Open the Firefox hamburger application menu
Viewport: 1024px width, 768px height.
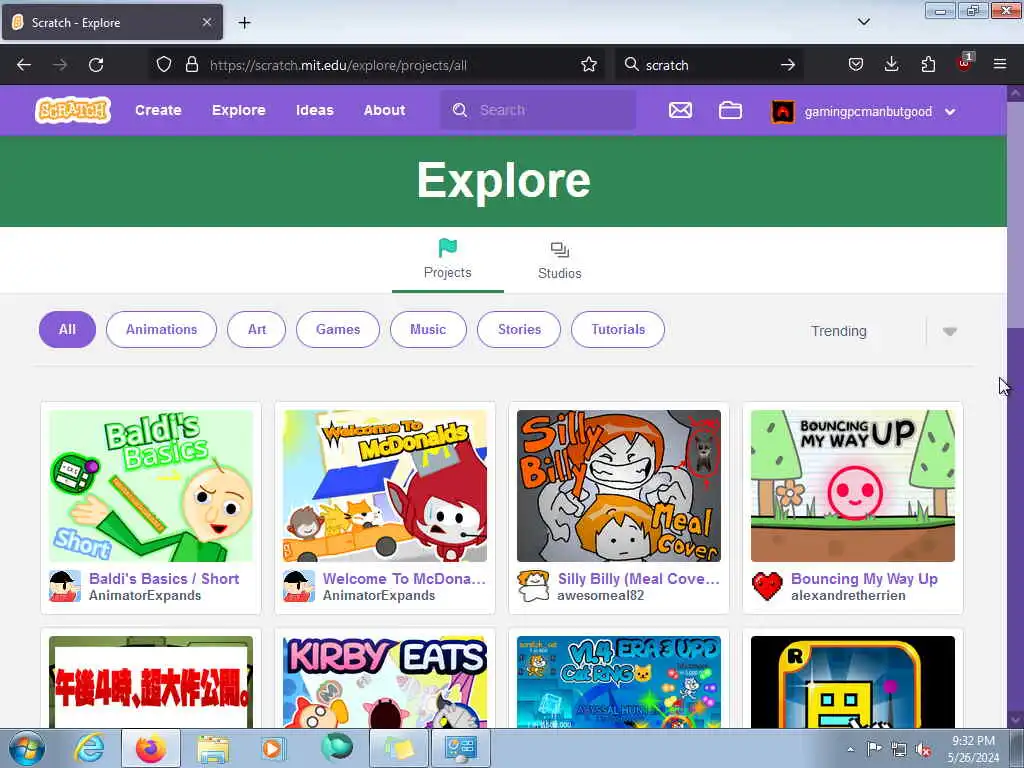point(1000,64)
